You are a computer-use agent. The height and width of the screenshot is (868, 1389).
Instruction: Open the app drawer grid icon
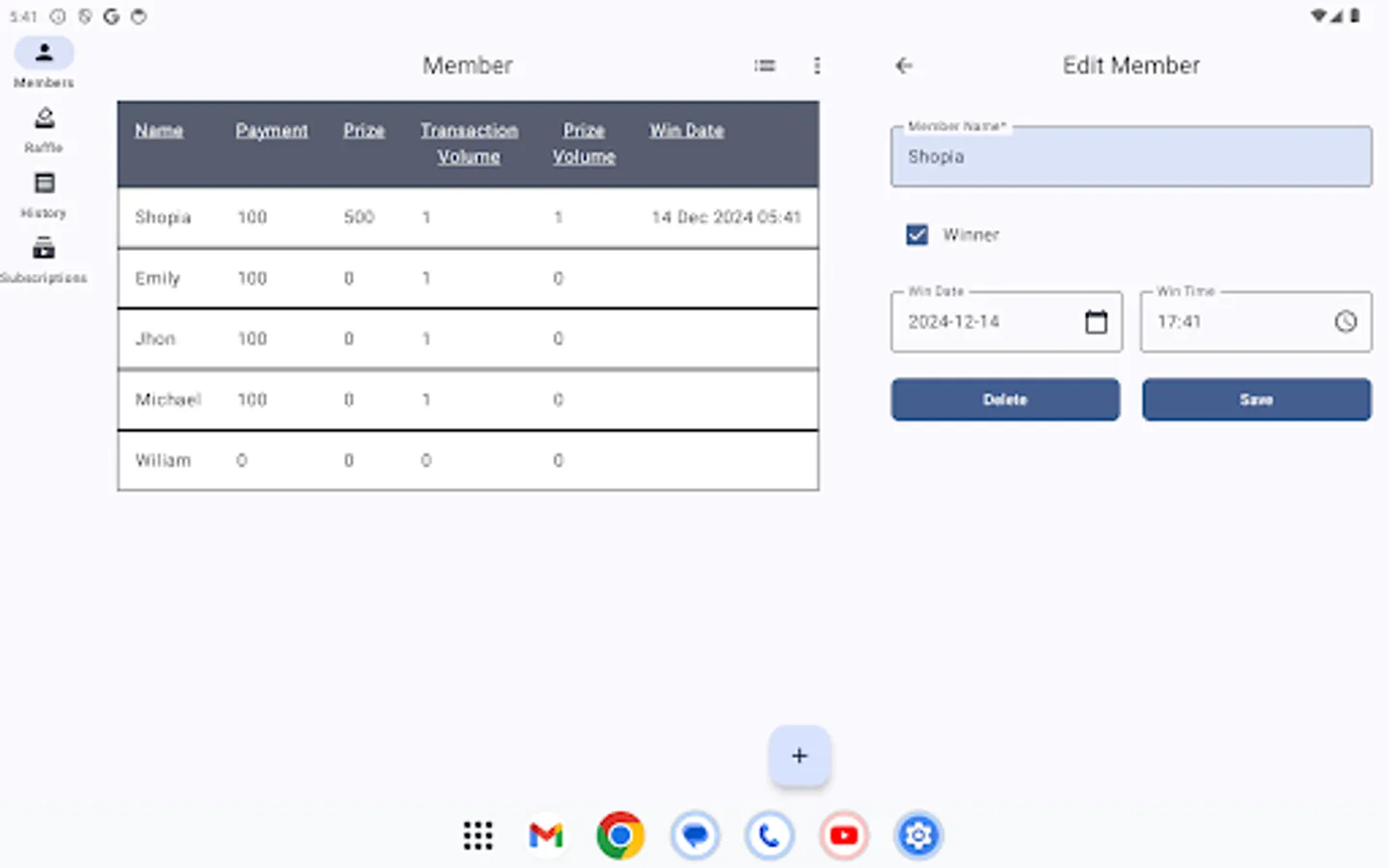(477, 835)
